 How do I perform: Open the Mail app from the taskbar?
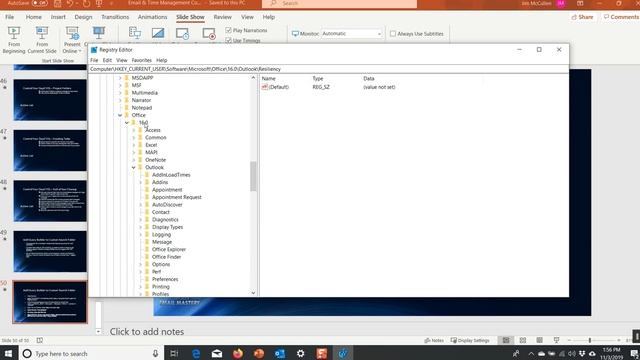(x=217, y=353)
